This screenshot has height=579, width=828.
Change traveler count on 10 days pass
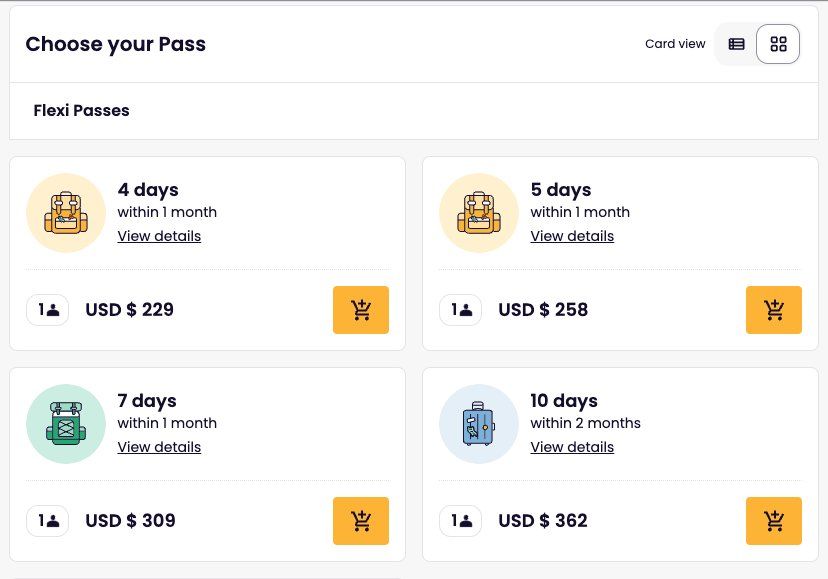point(460,521)
